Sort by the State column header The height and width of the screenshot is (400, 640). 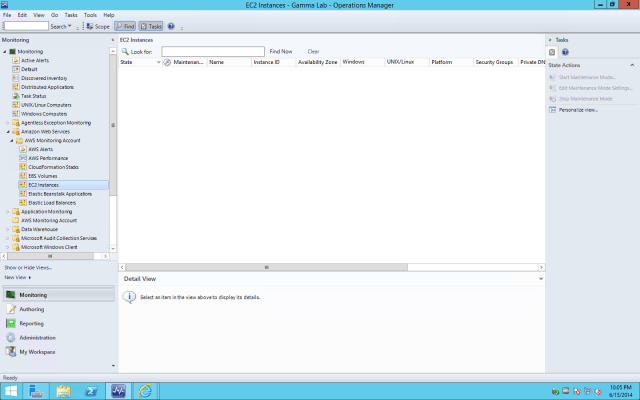point(140,62)
